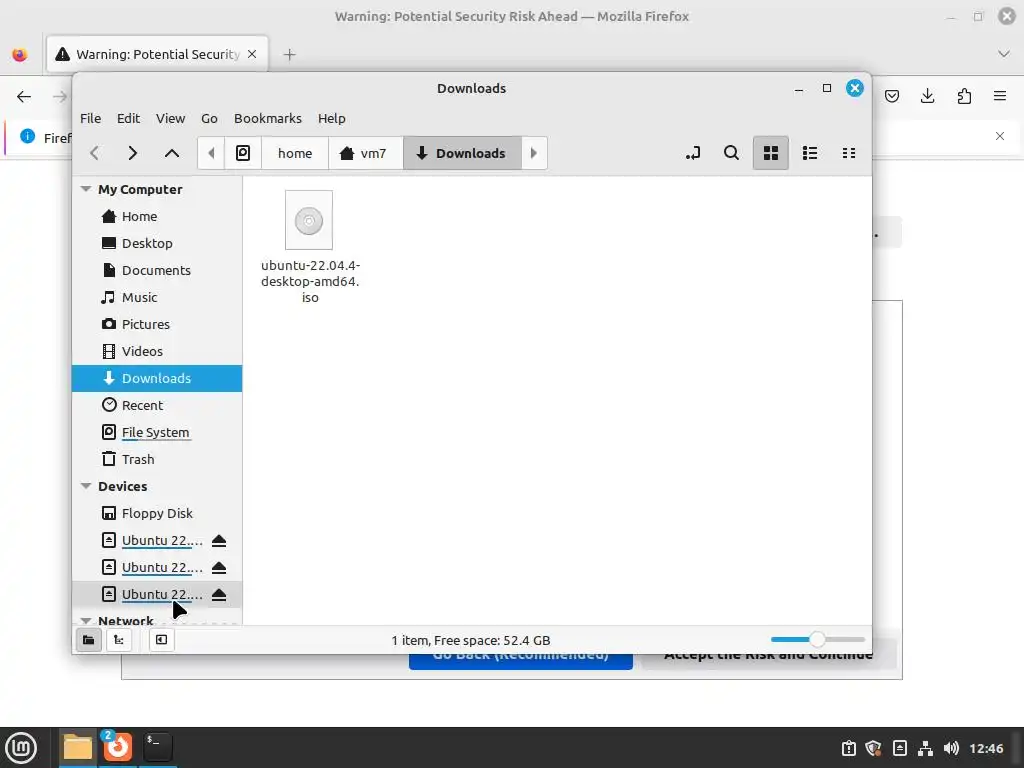1024x768 pixels.
Task: Go back in Downloads file manager history
Action: (95, 153)
